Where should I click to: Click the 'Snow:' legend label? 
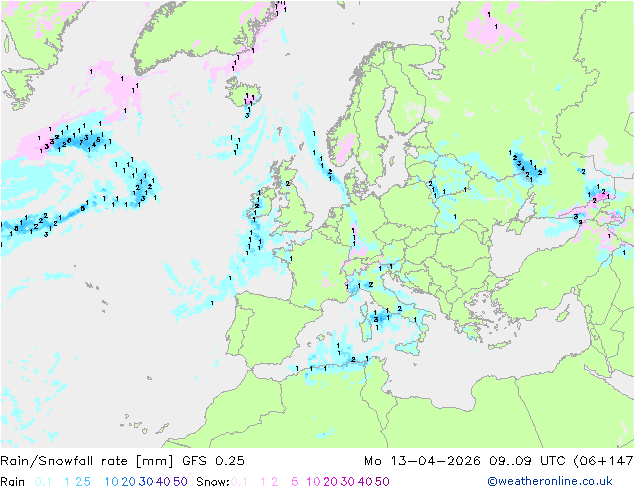coord(213,482)
